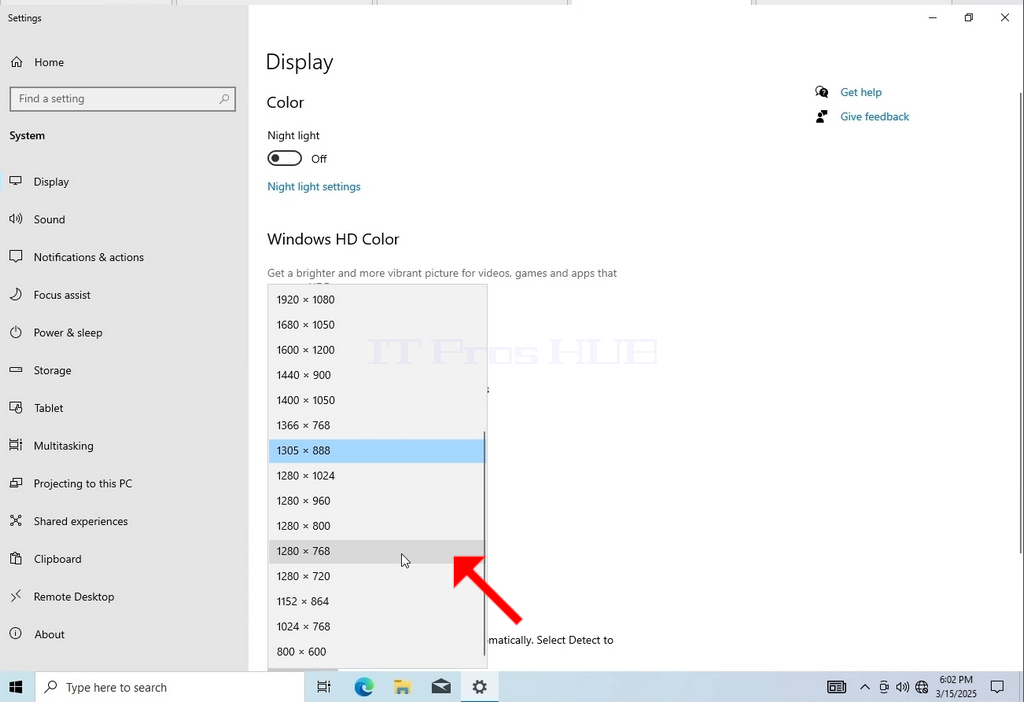Open the Get help link
The width and height of the screenshot is (1024, 702).
pos(861,92)
